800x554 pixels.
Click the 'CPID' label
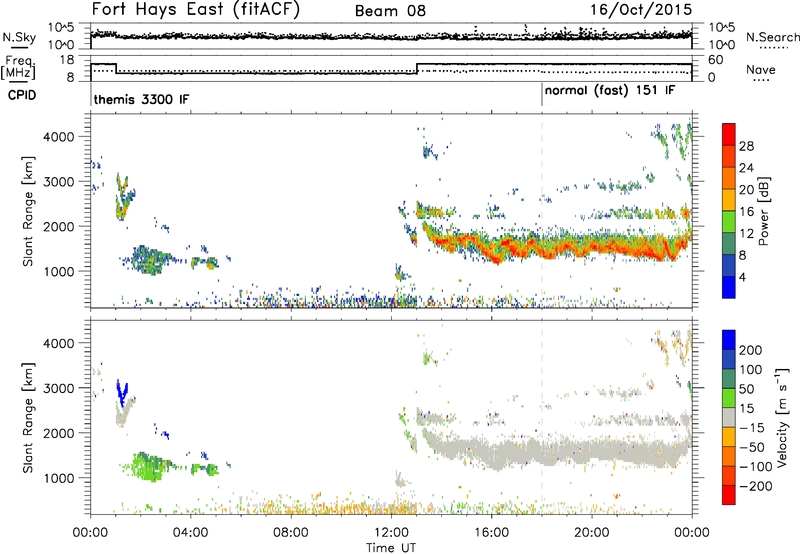[x=22, y=95]
